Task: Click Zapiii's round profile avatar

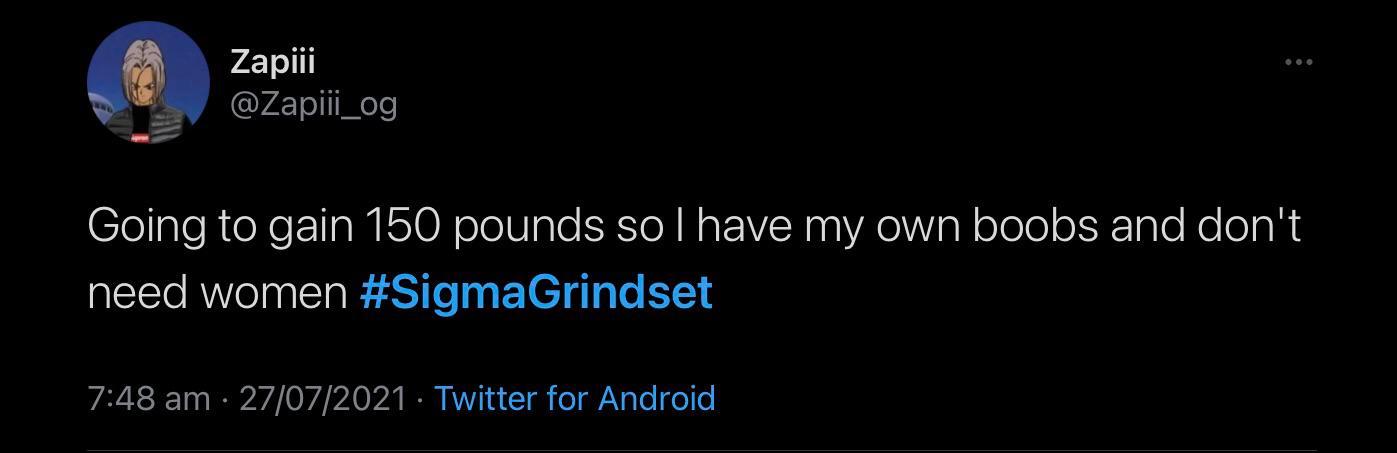Action: pyautogui.click(x=148, y=82)
